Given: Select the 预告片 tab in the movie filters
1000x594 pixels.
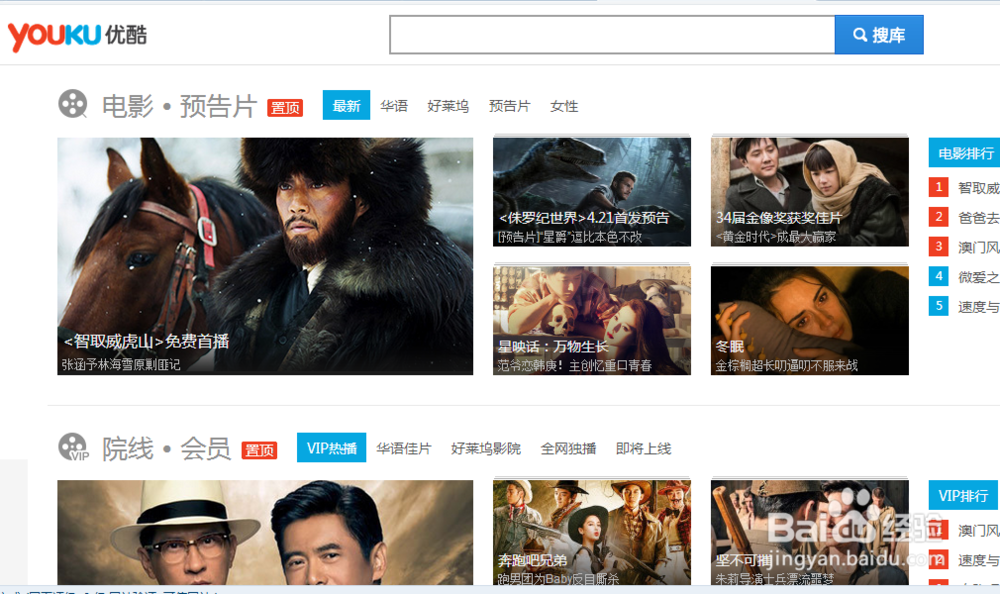Looking at the screenshot, I should coord(509,106).
